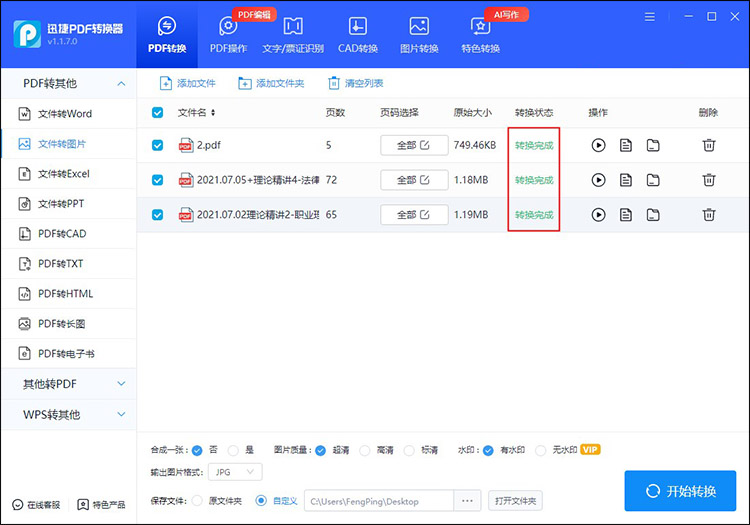This screenshot has width=750, height=525.
Task: Start conversion play icon for 2.pdf
Action: pos(598,145)
